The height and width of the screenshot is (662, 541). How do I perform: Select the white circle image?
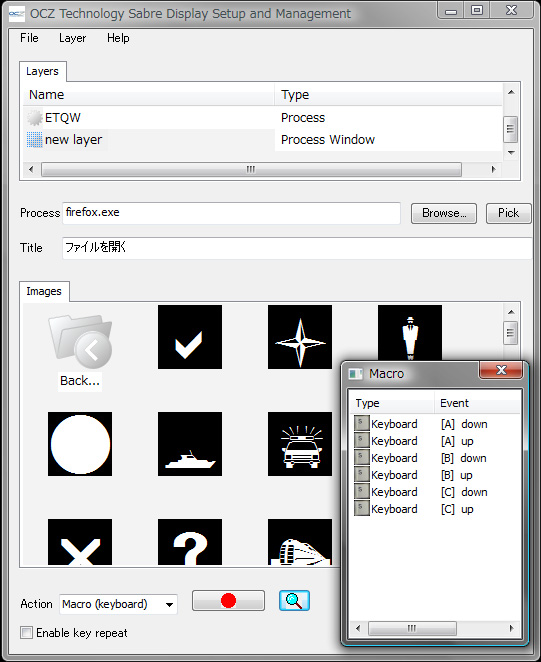pos(80,444)
